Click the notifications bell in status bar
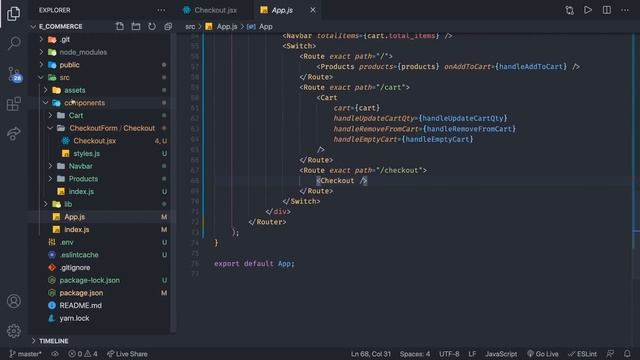 (x=627, y=353)
